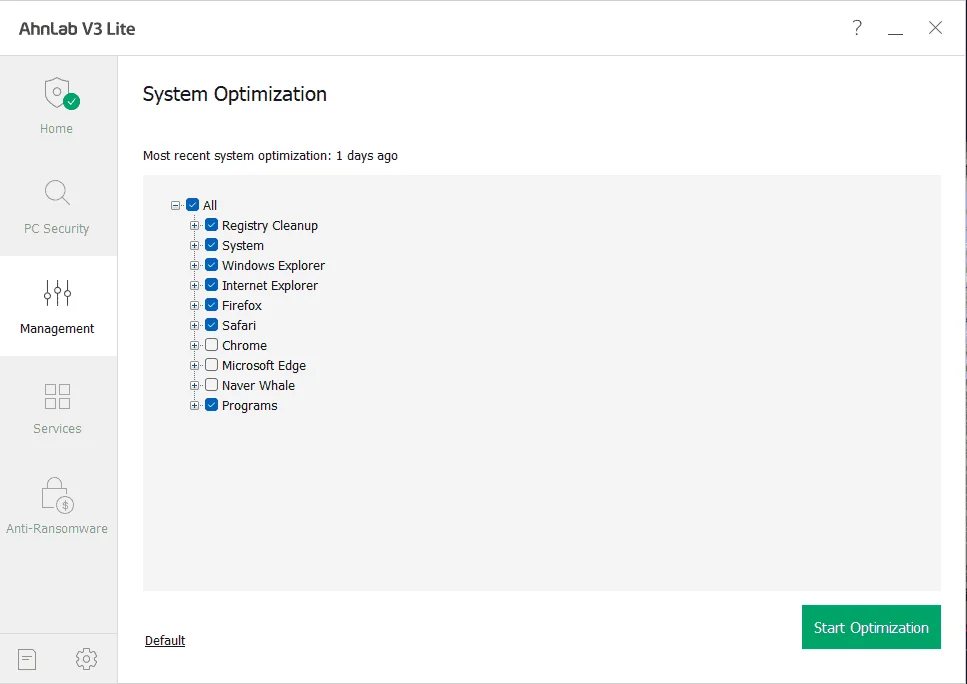The height and width of the screenshot is (684, 967).
Task: Minimize the AhnLab V3 Lite window
Action: coord(895,33)
